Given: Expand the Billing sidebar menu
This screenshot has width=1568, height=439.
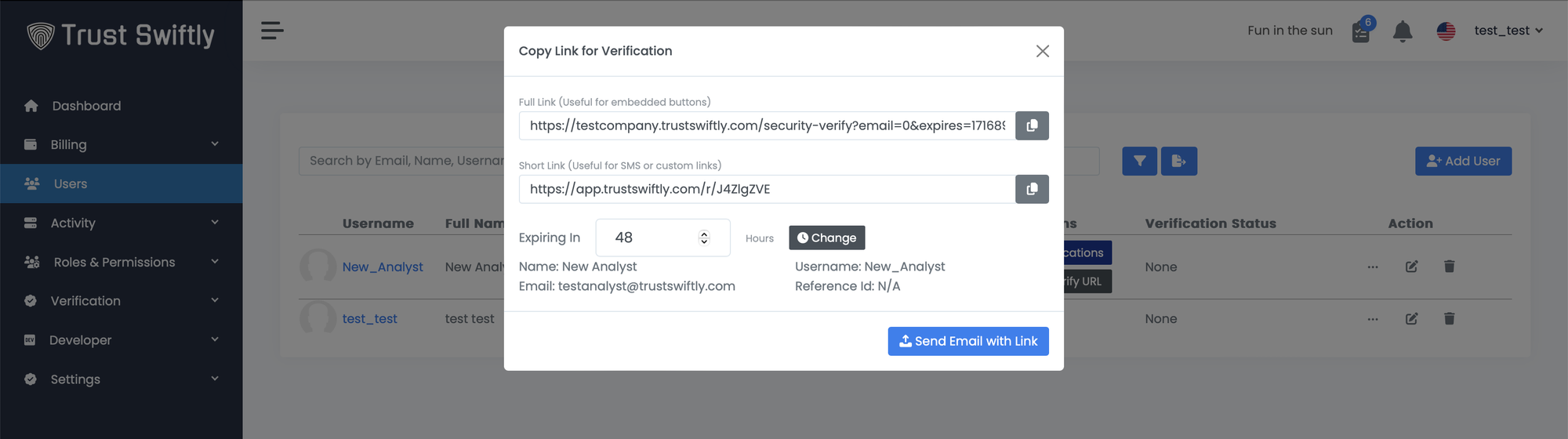Looking at the screenshot, I should [x=122, y=144].
